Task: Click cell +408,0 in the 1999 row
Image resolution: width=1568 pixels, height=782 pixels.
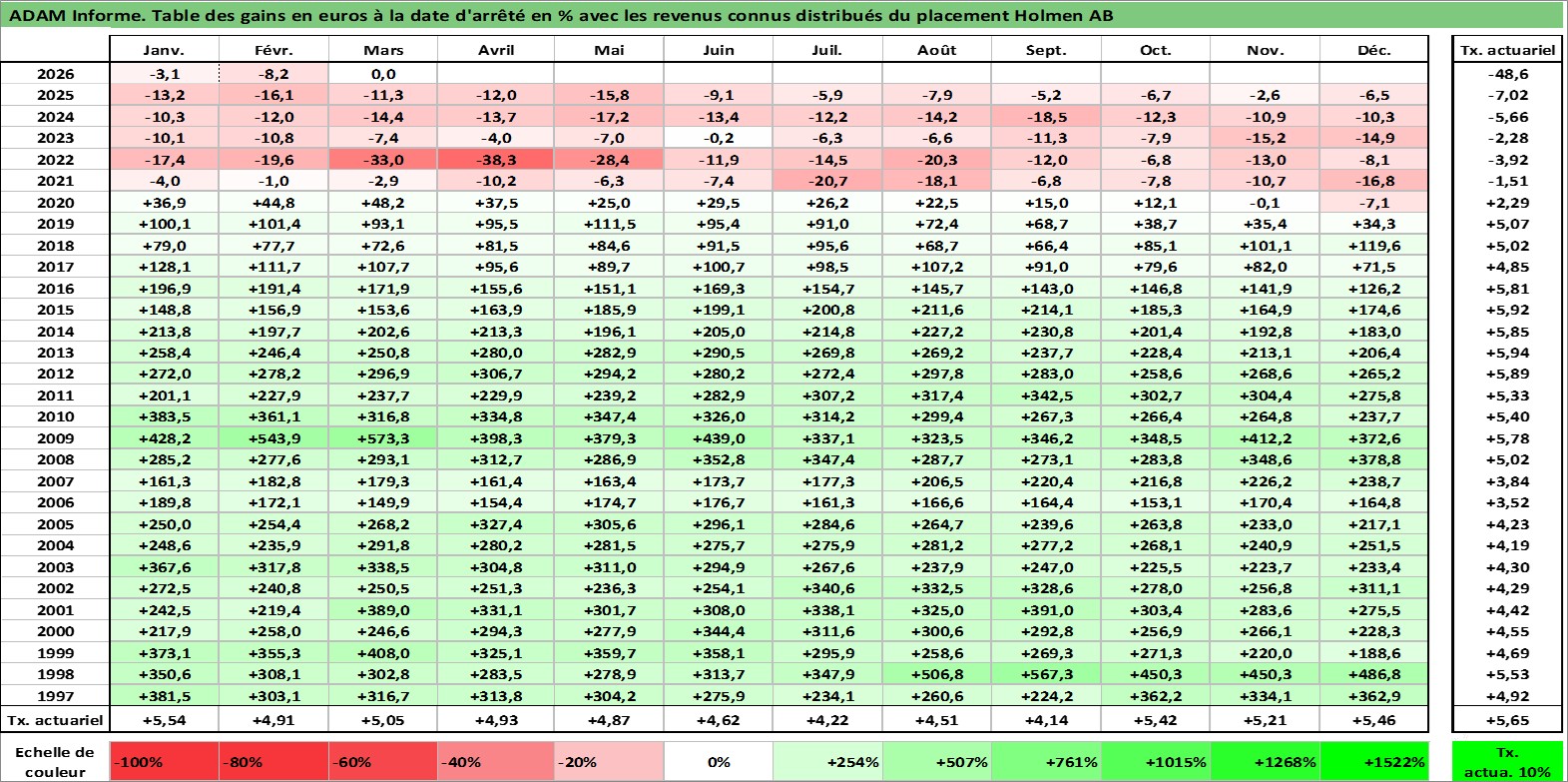Action: pyautogui.click(x=383, y=653)
